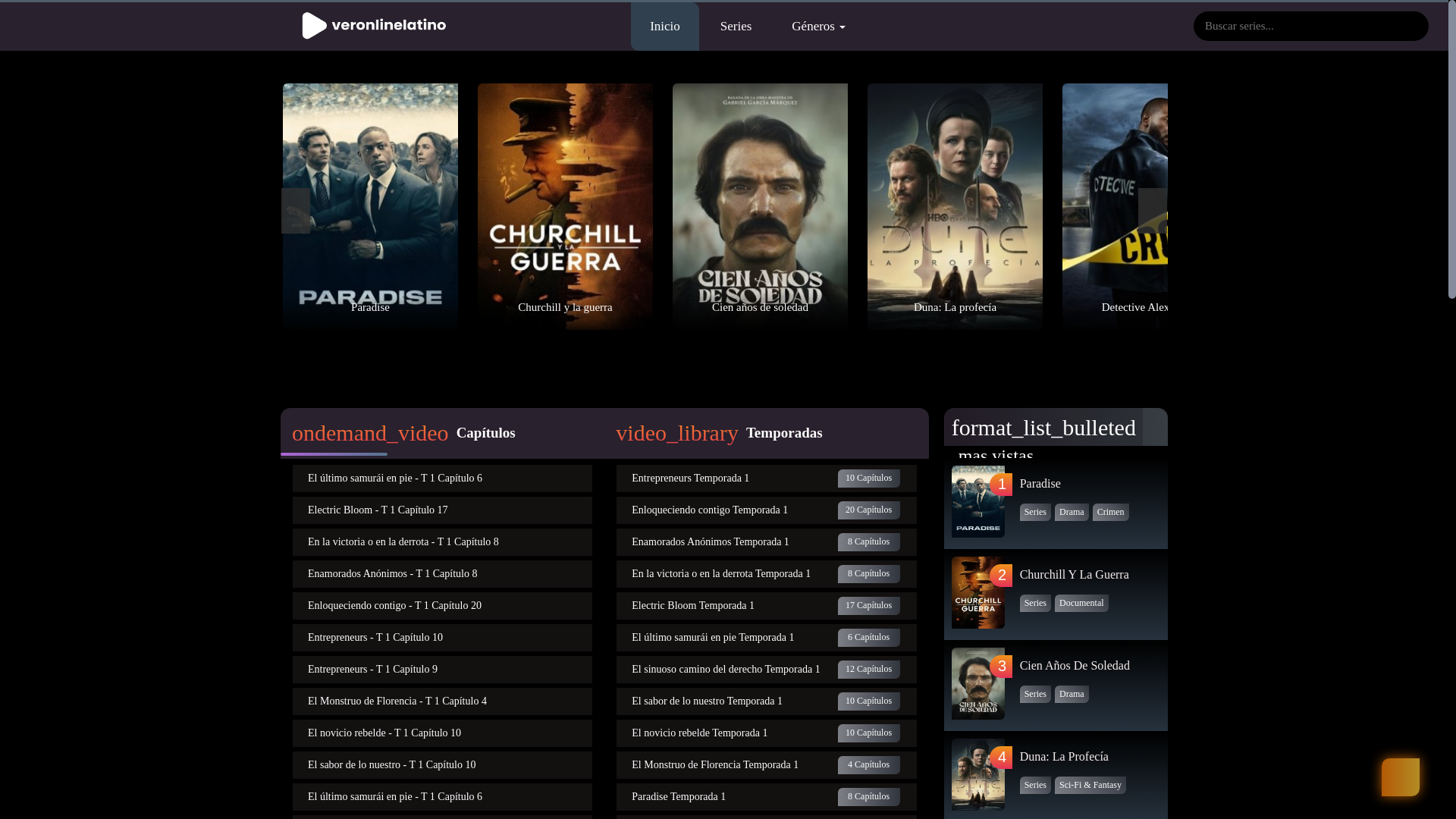Click the veronlinelatino logo
The width and height of the screenshot is (1456, 819).
click(374, 26)
